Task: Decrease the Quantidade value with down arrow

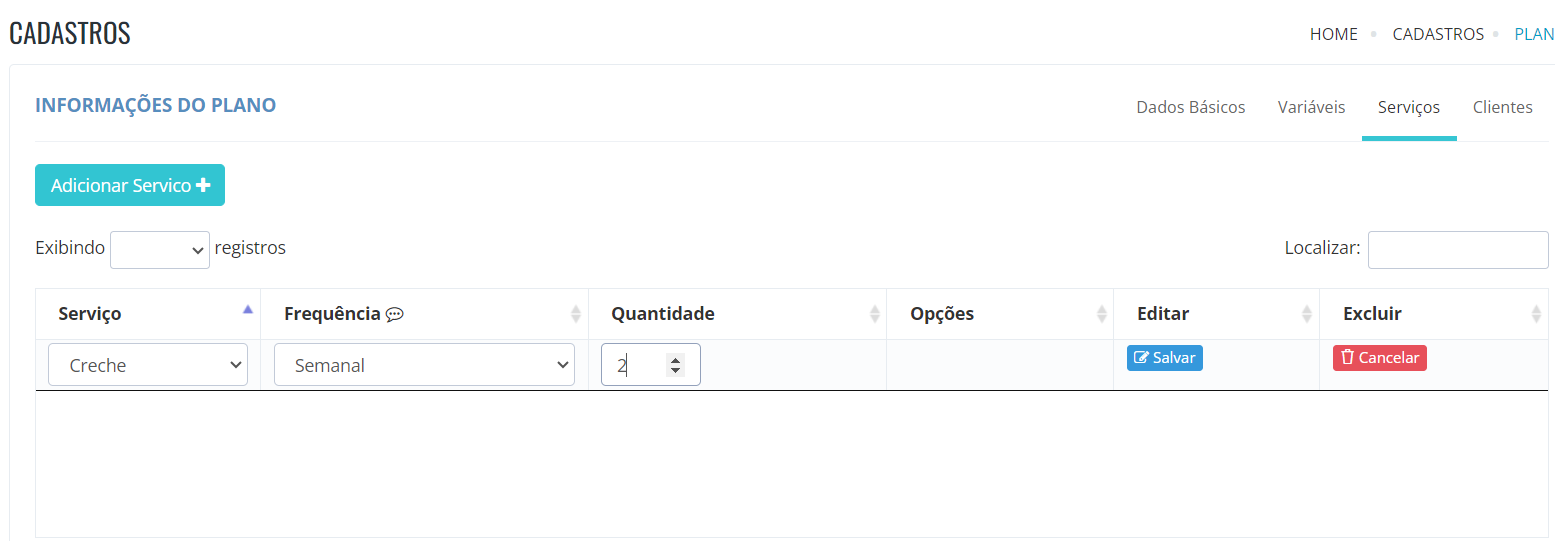Action: click(676, 371)
